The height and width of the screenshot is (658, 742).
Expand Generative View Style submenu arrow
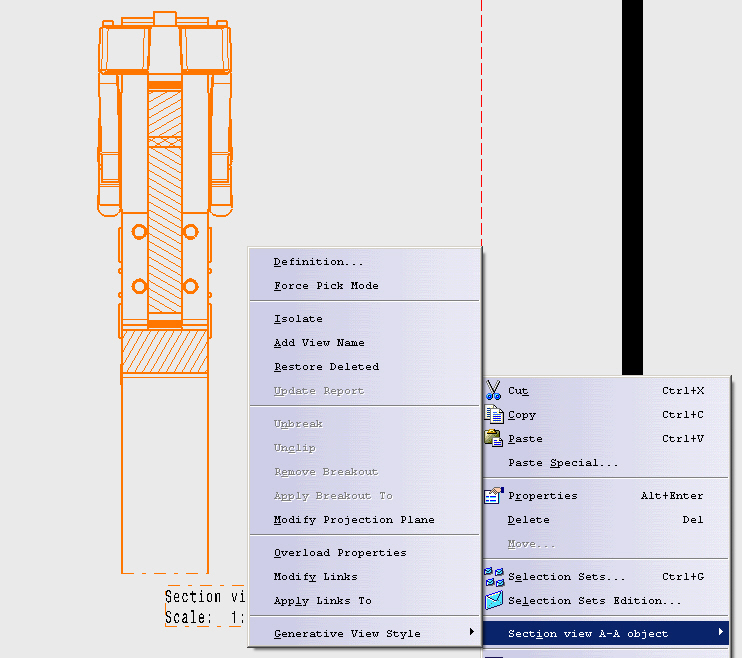click(471, 631)
